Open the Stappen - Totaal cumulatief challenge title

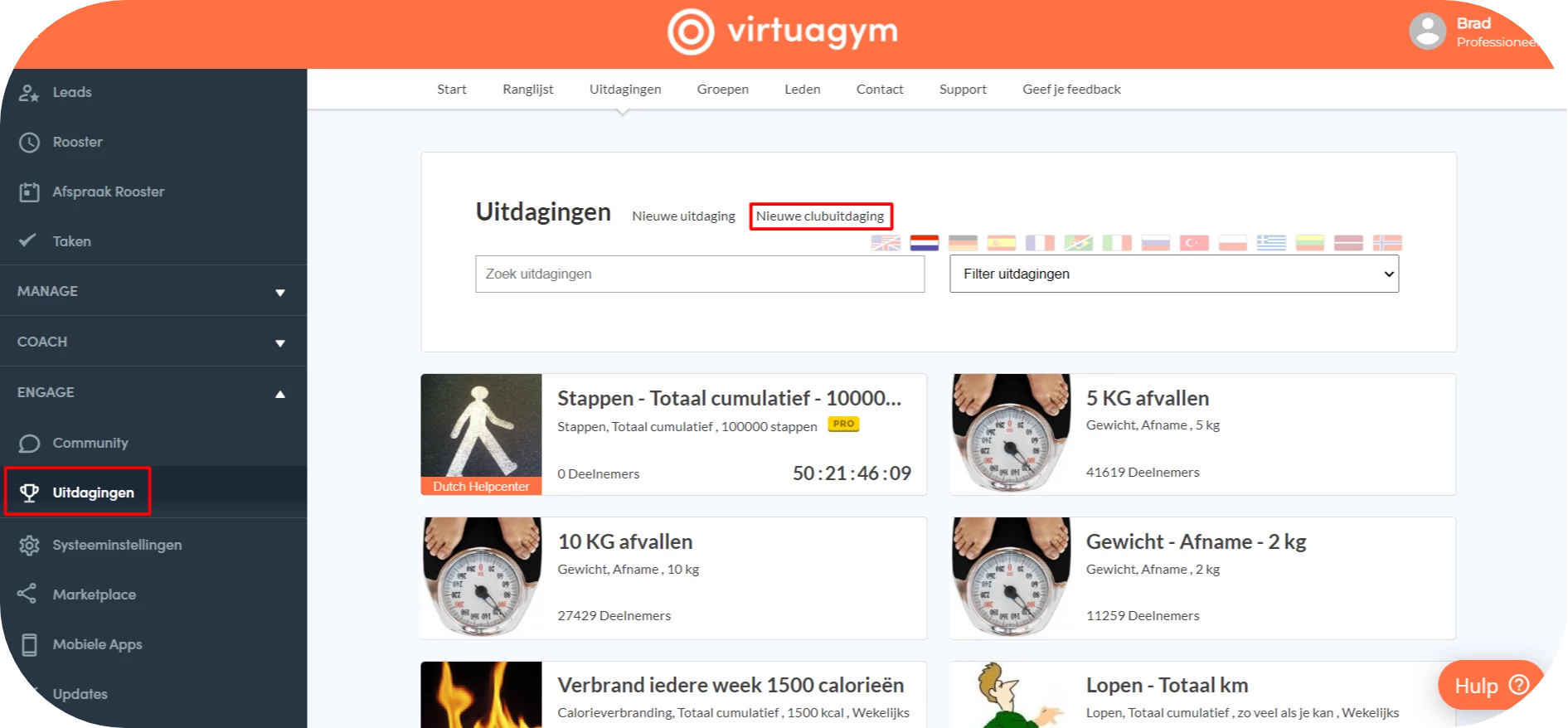click(729, 399)
